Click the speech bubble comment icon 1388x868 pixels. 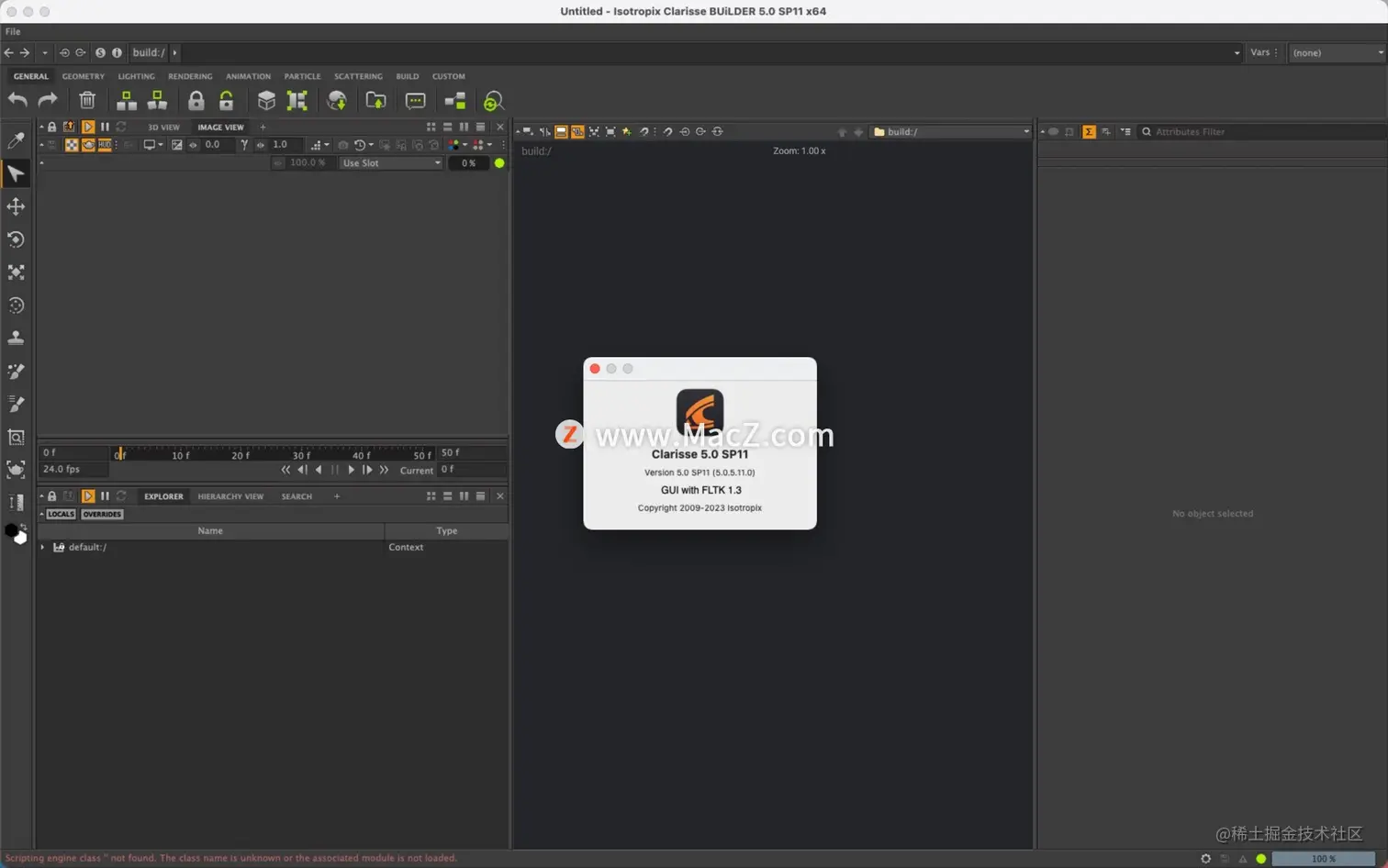pos(415,101)
